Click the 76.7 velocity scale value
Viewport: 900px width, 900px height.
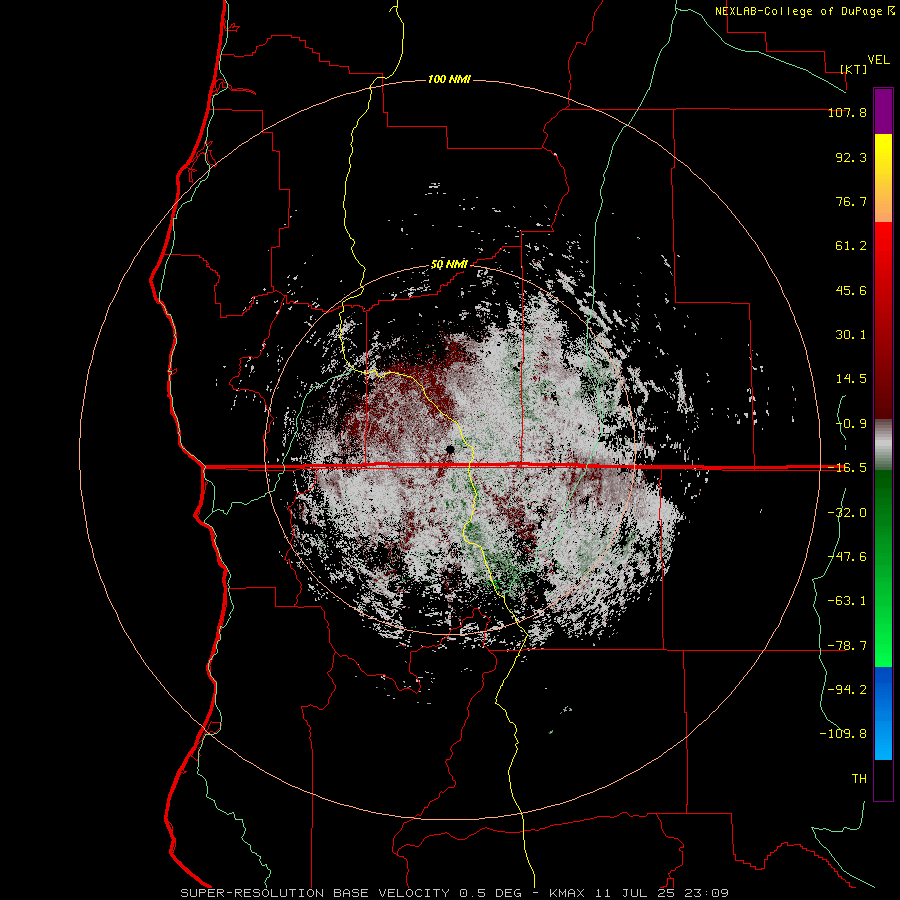tap(851, 201)
